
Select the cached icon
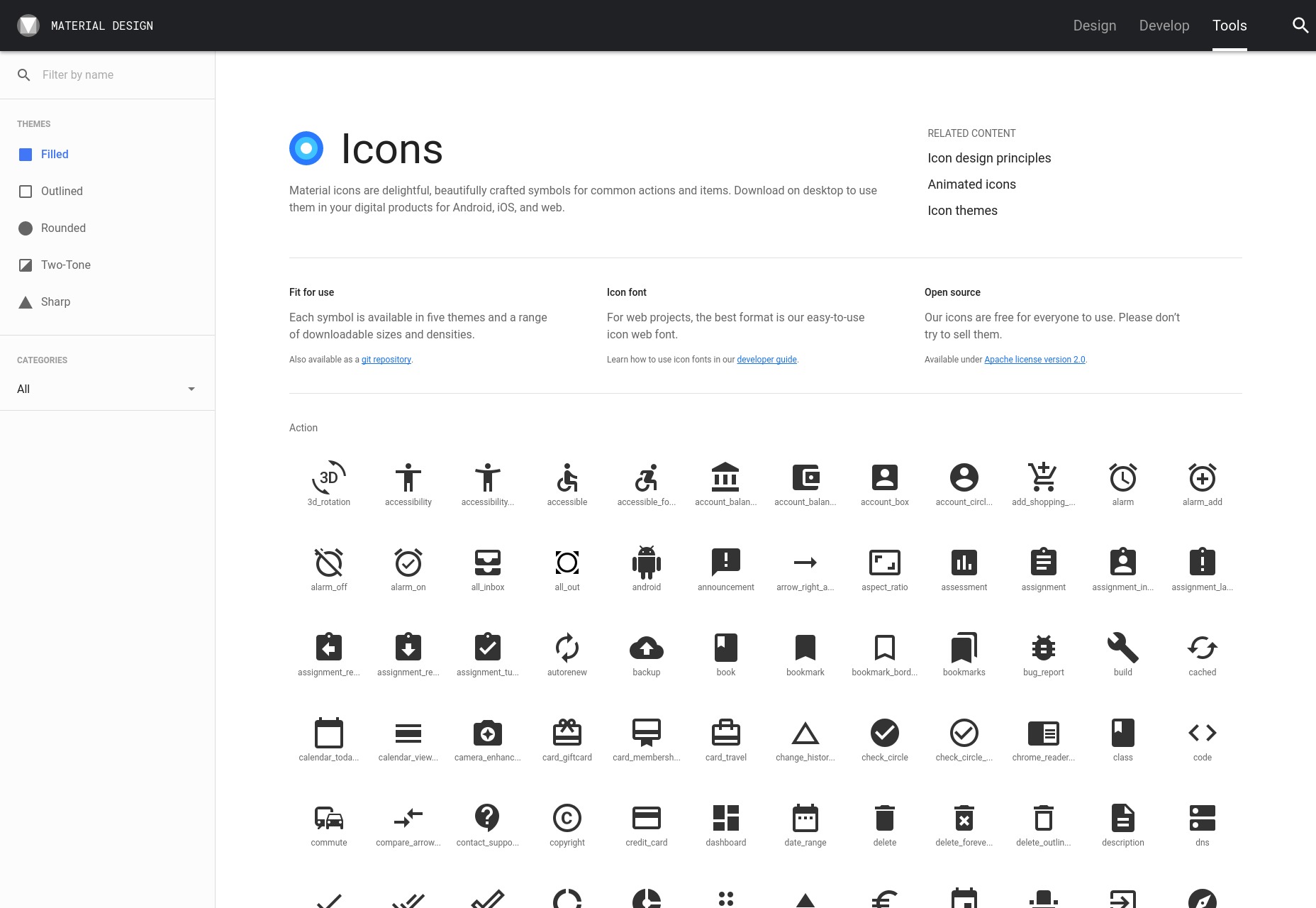[1203, 648]
